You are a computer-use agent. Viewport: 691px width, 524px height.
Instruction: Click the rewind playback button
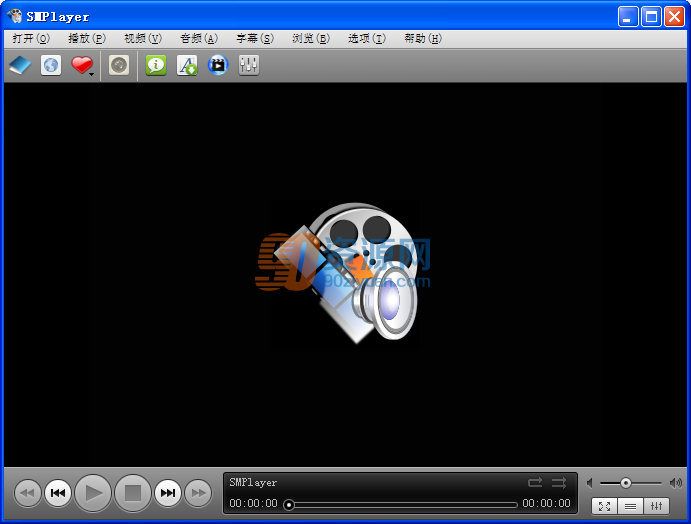[x=27, y=493]
